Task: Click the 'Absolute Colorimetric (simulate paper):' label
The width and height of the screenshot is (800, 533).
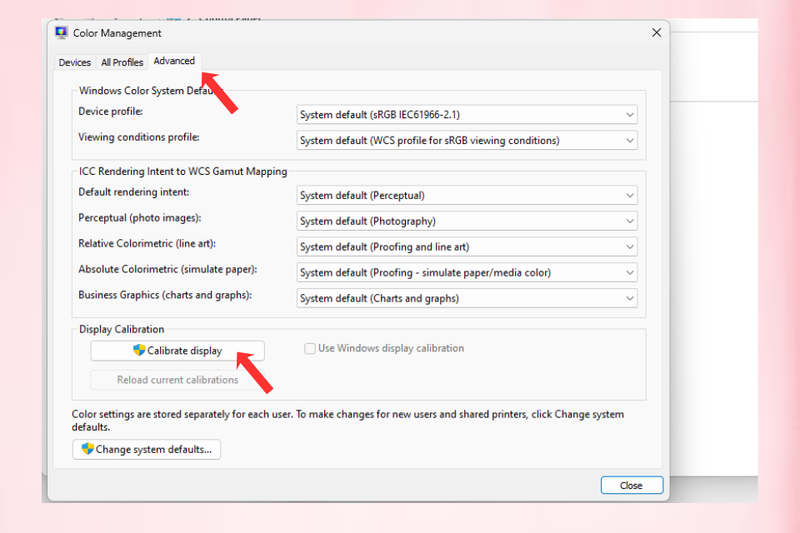Action: click(168, 269)
